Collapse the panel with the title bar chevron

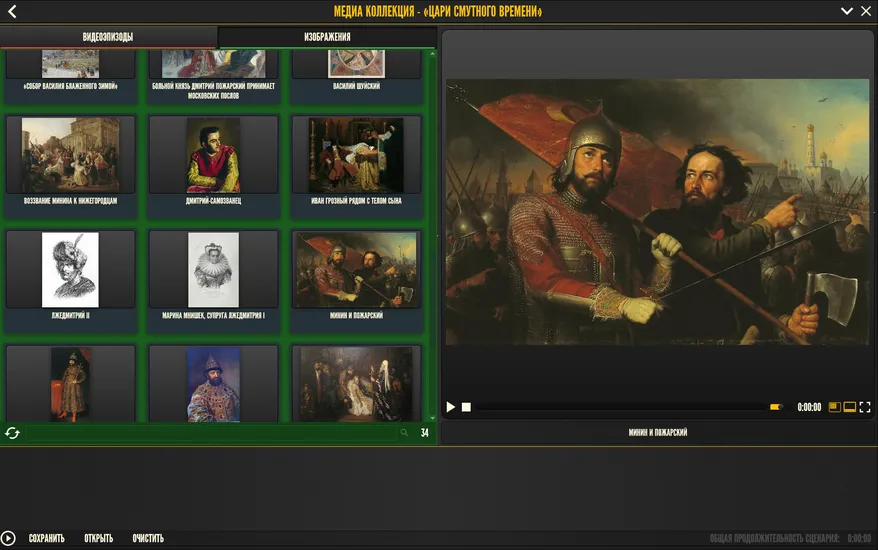(846, 11)
